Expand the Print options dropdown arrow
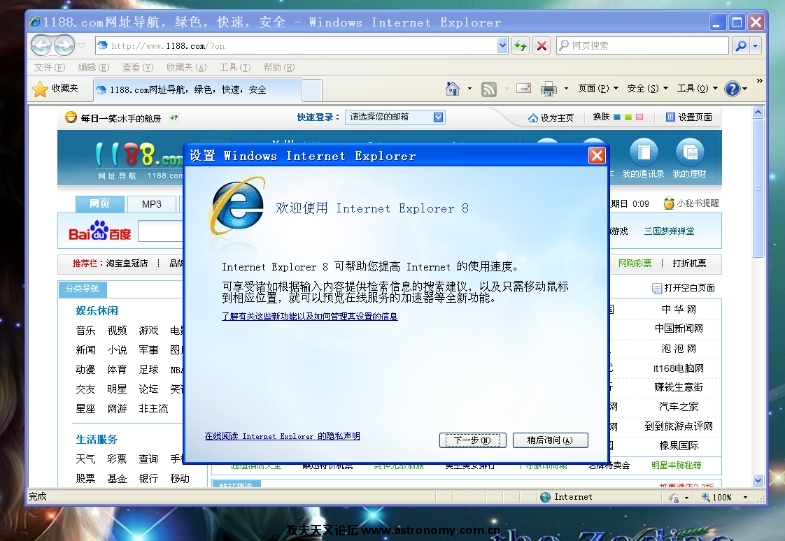 point(566,89)
